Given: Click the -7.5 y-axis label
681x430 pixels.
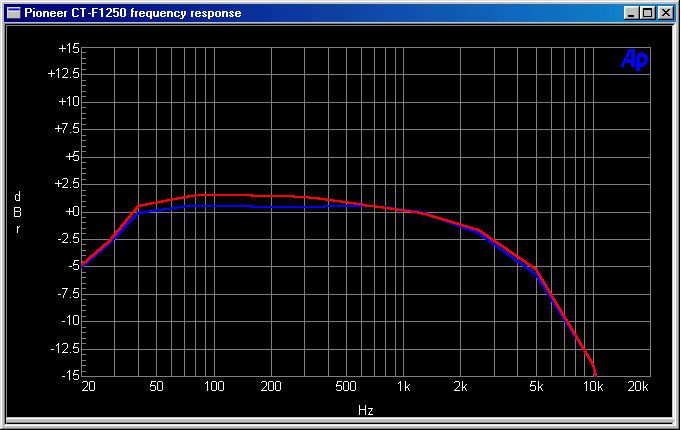Looking at the screenshot, I should click(x=69, y=294).
